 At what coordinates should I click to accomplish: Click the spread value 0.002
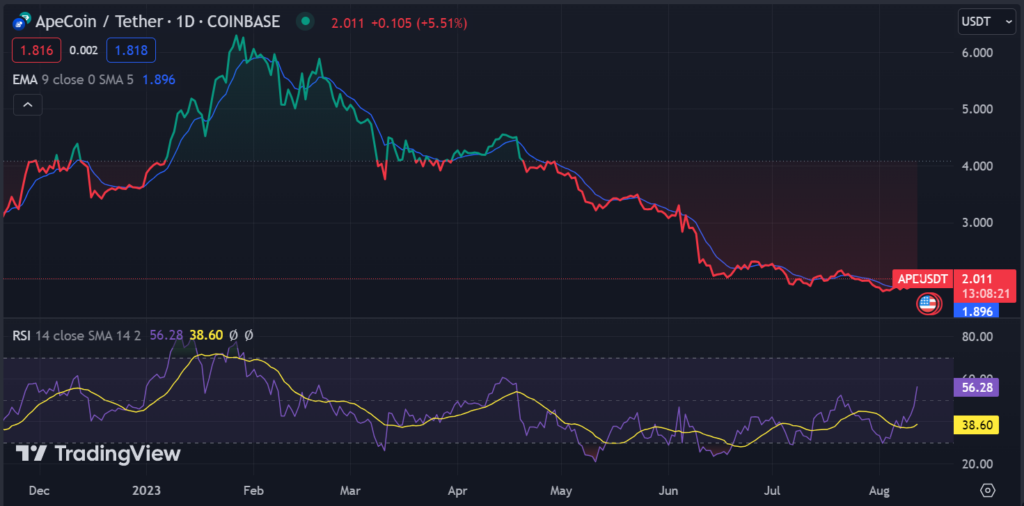(x=84, y=50)
